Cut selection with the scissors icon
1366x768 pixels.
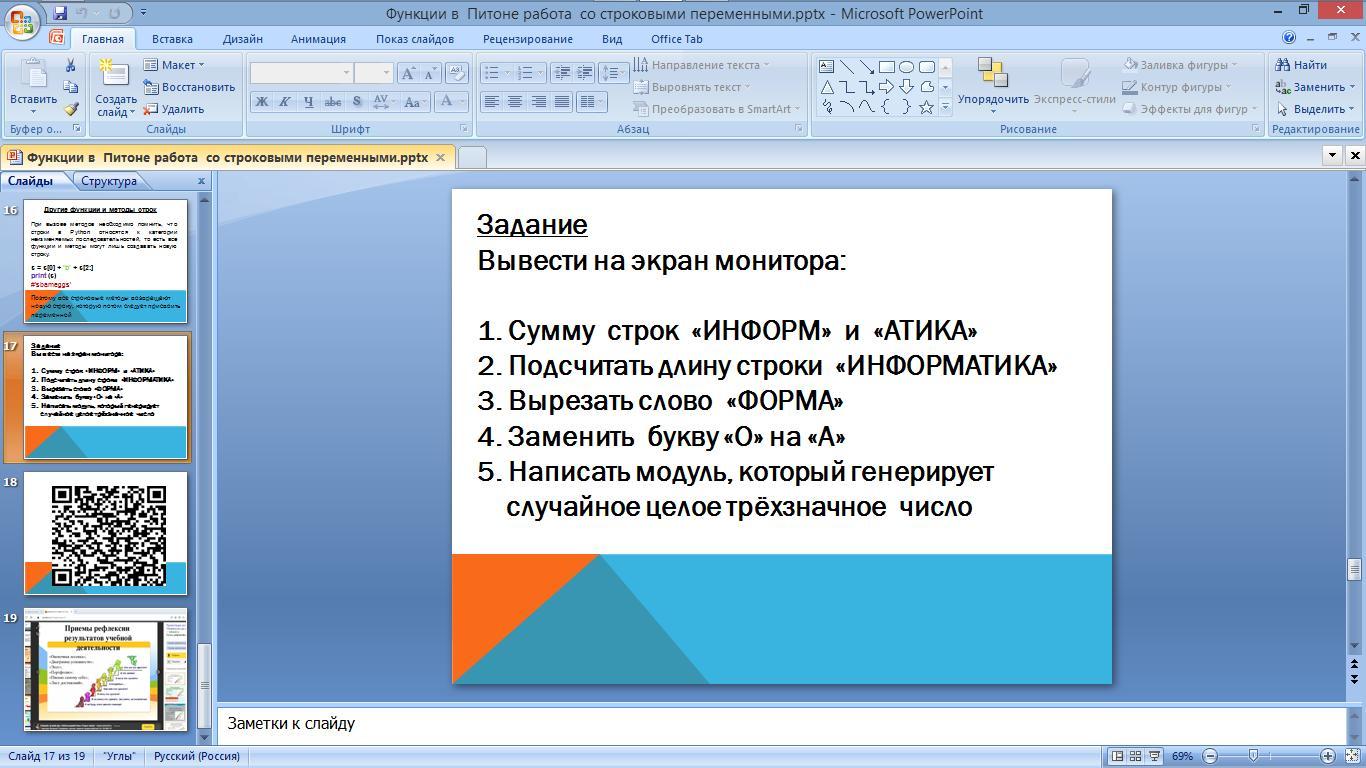point(71,65)
